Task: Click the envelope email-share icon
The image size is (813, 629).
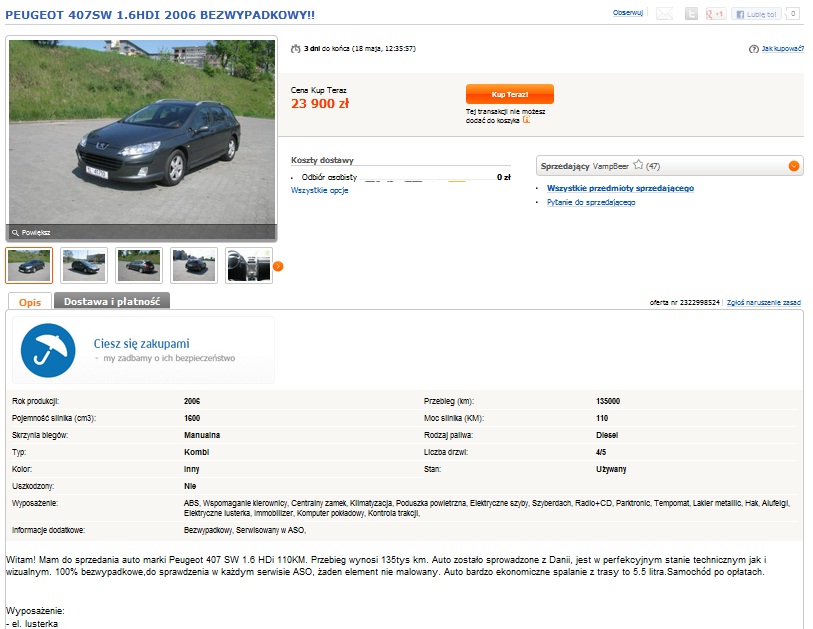Action: [664, 14]
